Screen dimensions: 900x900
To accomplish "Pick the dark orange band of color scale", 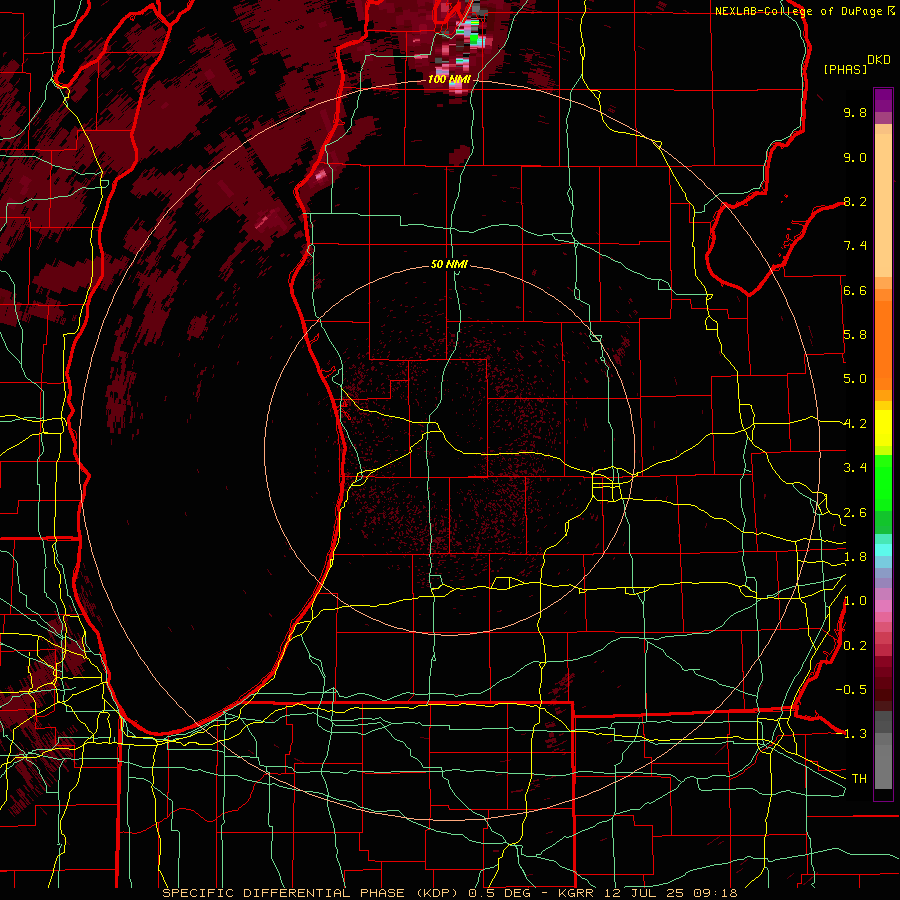I will click(883, 340).
